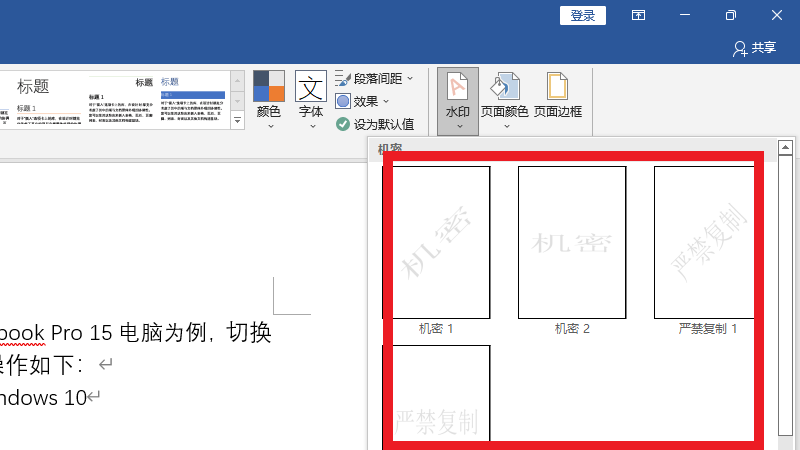Select the 机密 1 watermark thumbnail
This screenshot has width=800, height=450.
pos(436,241)
